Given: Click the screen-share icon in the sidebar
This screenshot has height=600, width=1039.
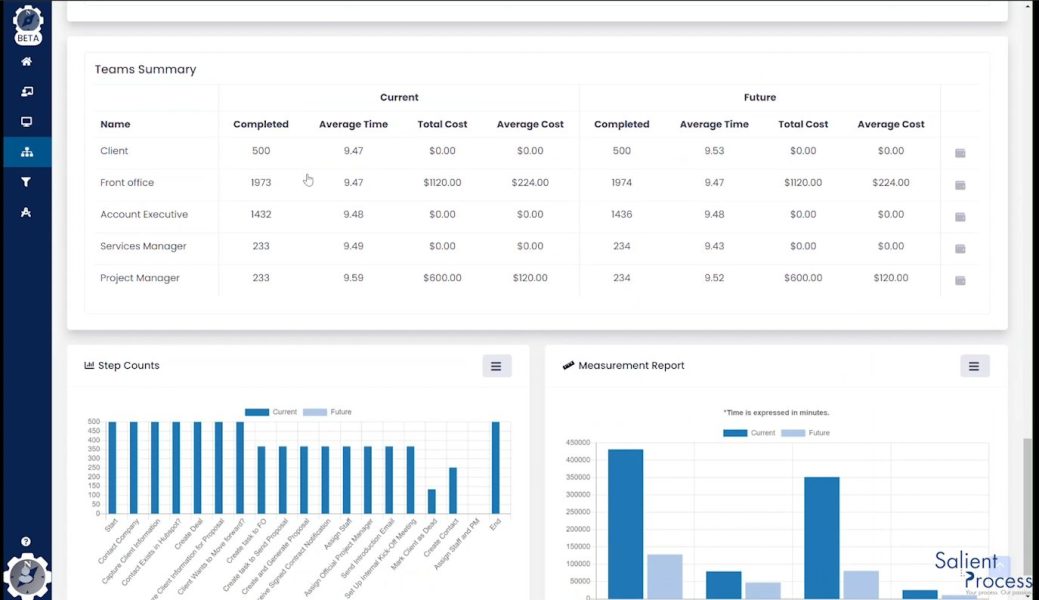Looking at the screenshot, I should click(27, 90).
